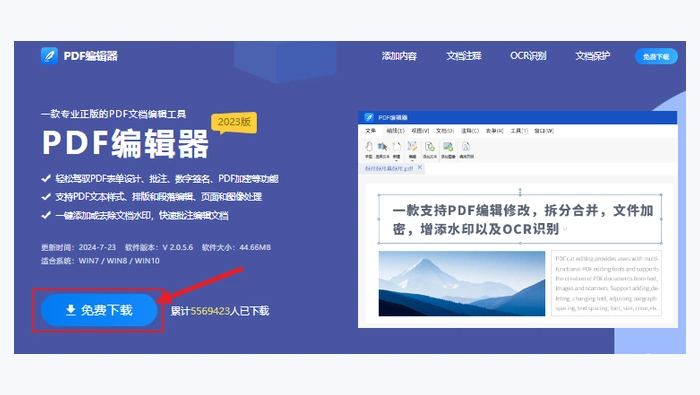The height and width of the screenshot is (395, 700).
Task: Open the 文档注释 navigation item
Action: tap(464, 56)
